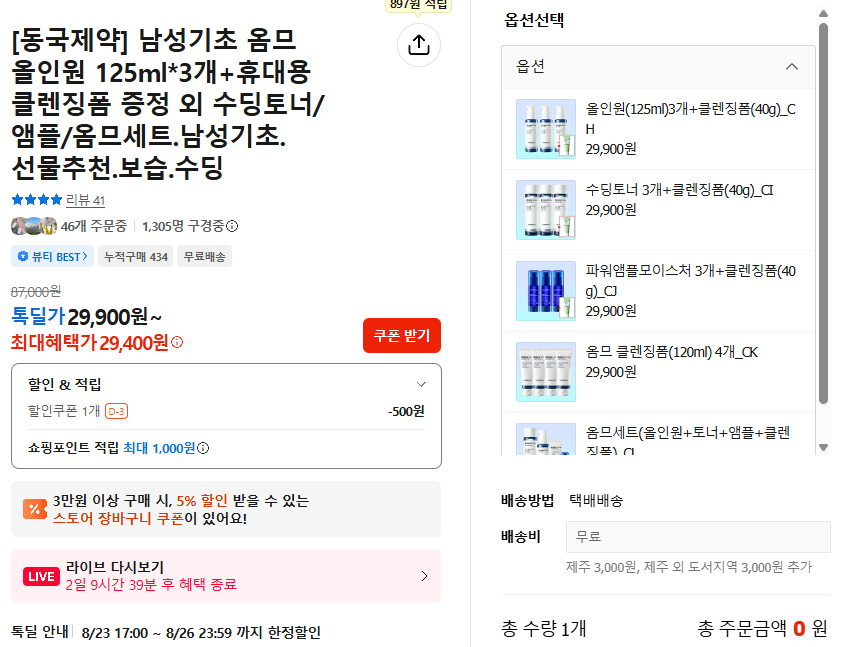The width and height of the screenshot is (851, 647).
Task: Click the D-3 coupon badge
Action: (116, 411)
